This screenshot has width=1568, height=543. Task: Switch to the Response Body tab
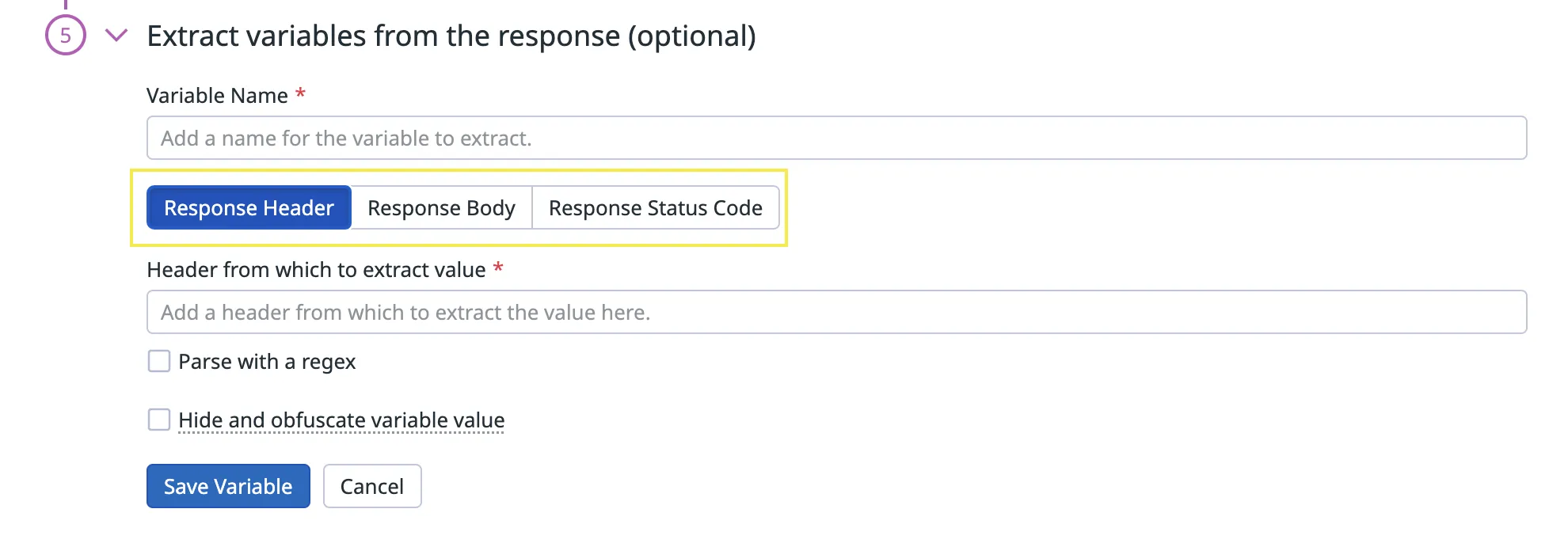click(x=441, y=208)
